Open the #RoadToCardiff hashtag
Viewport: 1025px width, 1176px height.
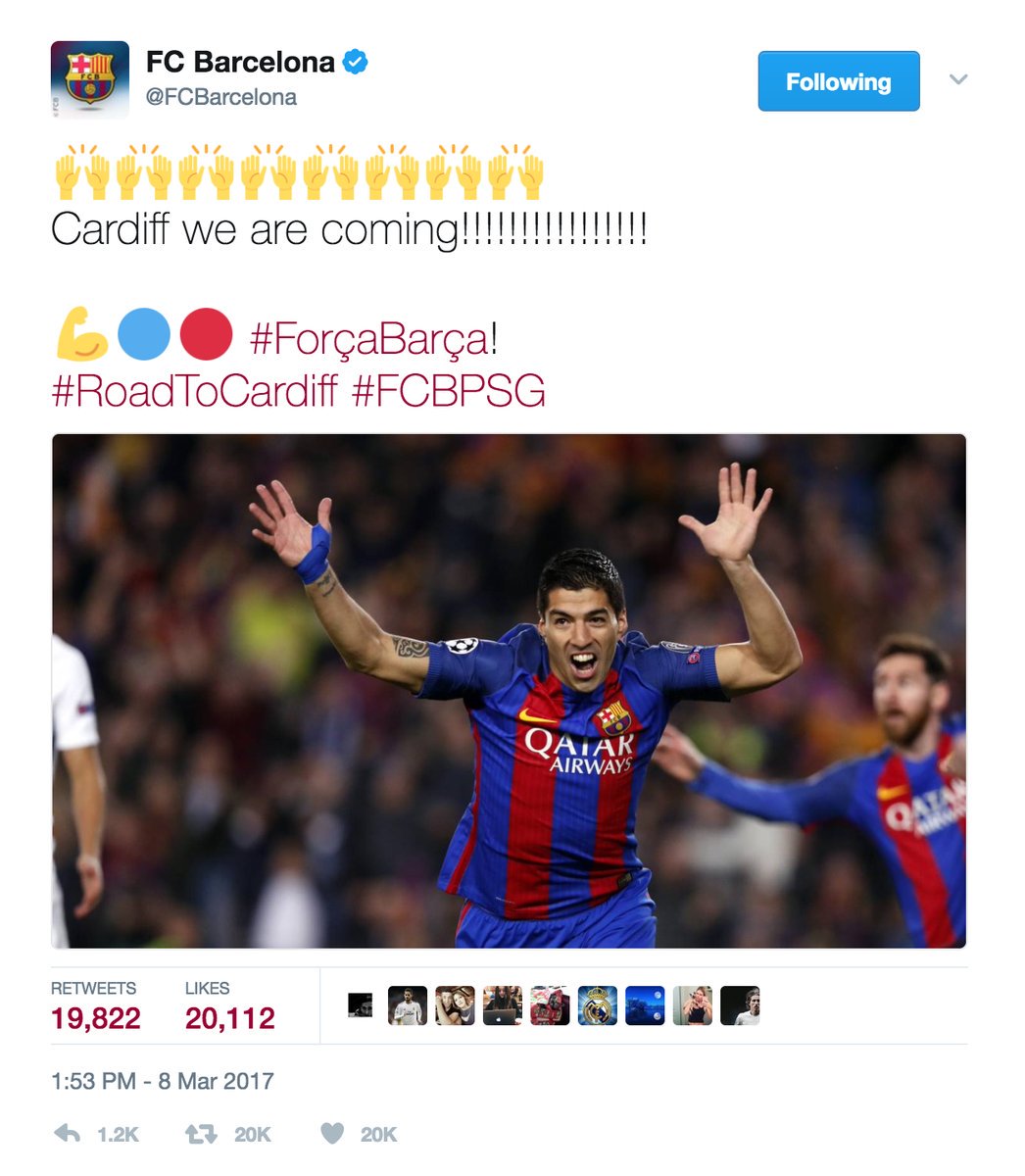(194, 391)
